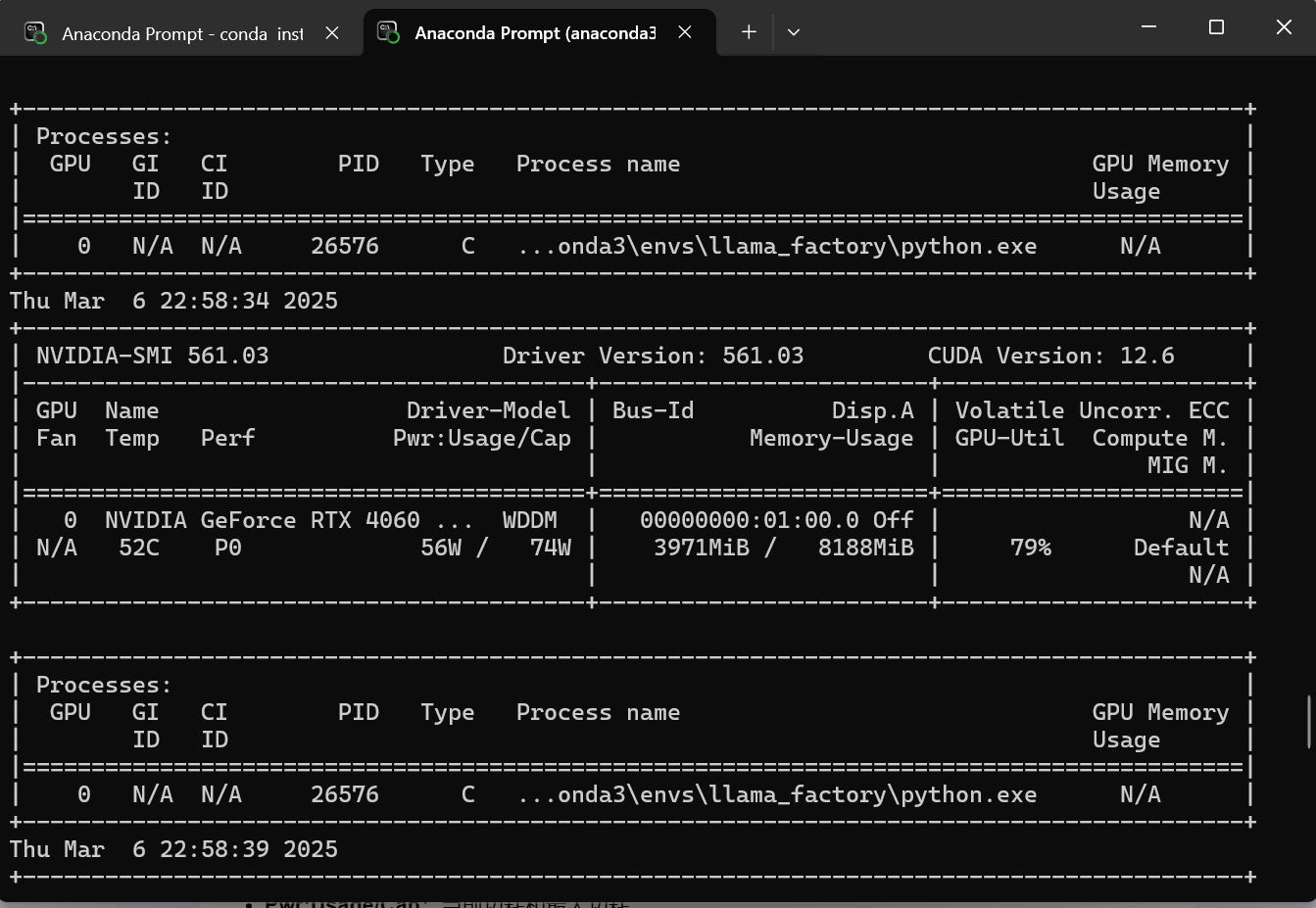
Task: Click the 'P0' performance state value
Action: (228, 548)
